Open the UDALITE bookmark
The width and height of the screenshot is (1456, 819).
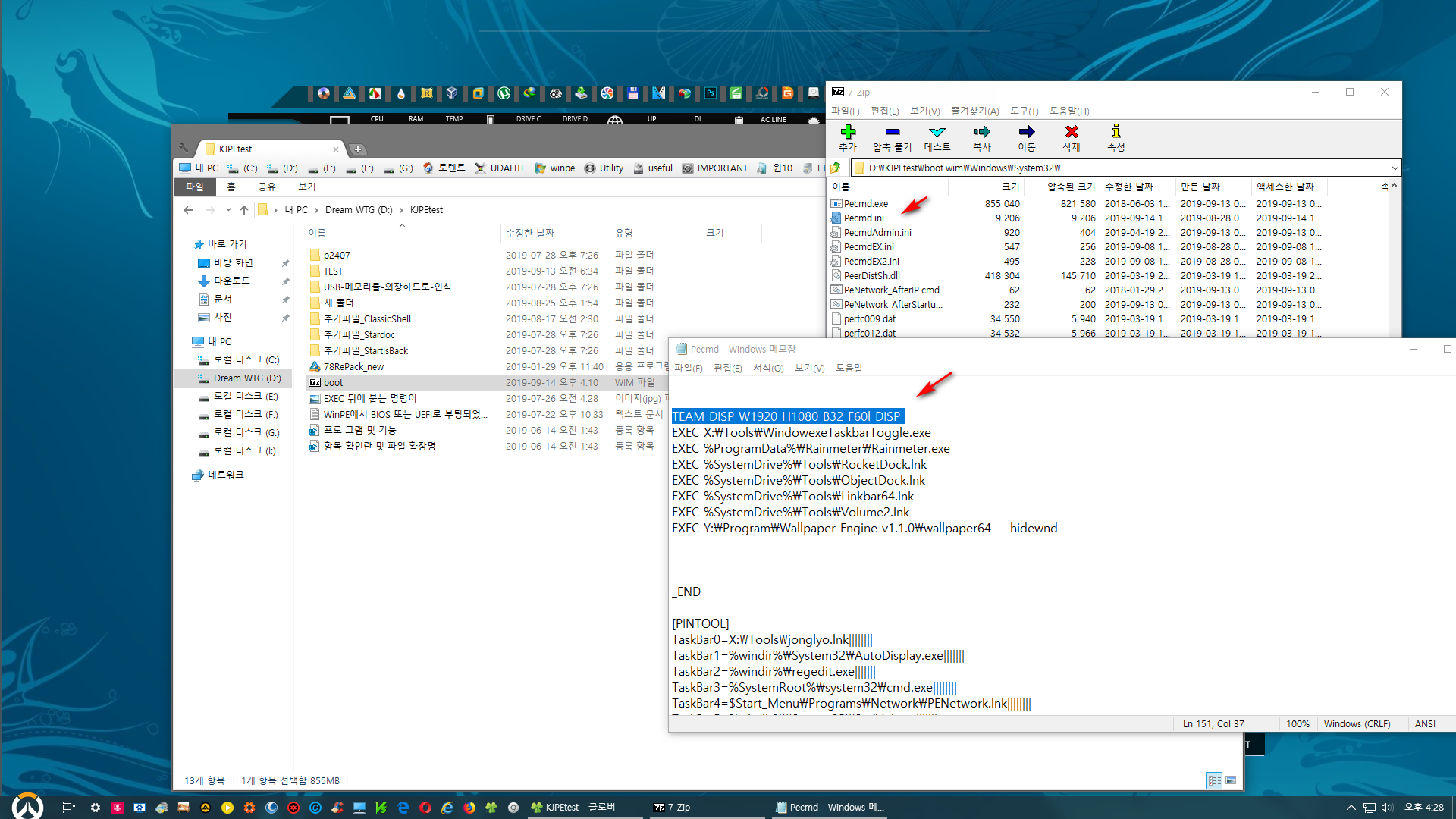click(x=500, y=168)
